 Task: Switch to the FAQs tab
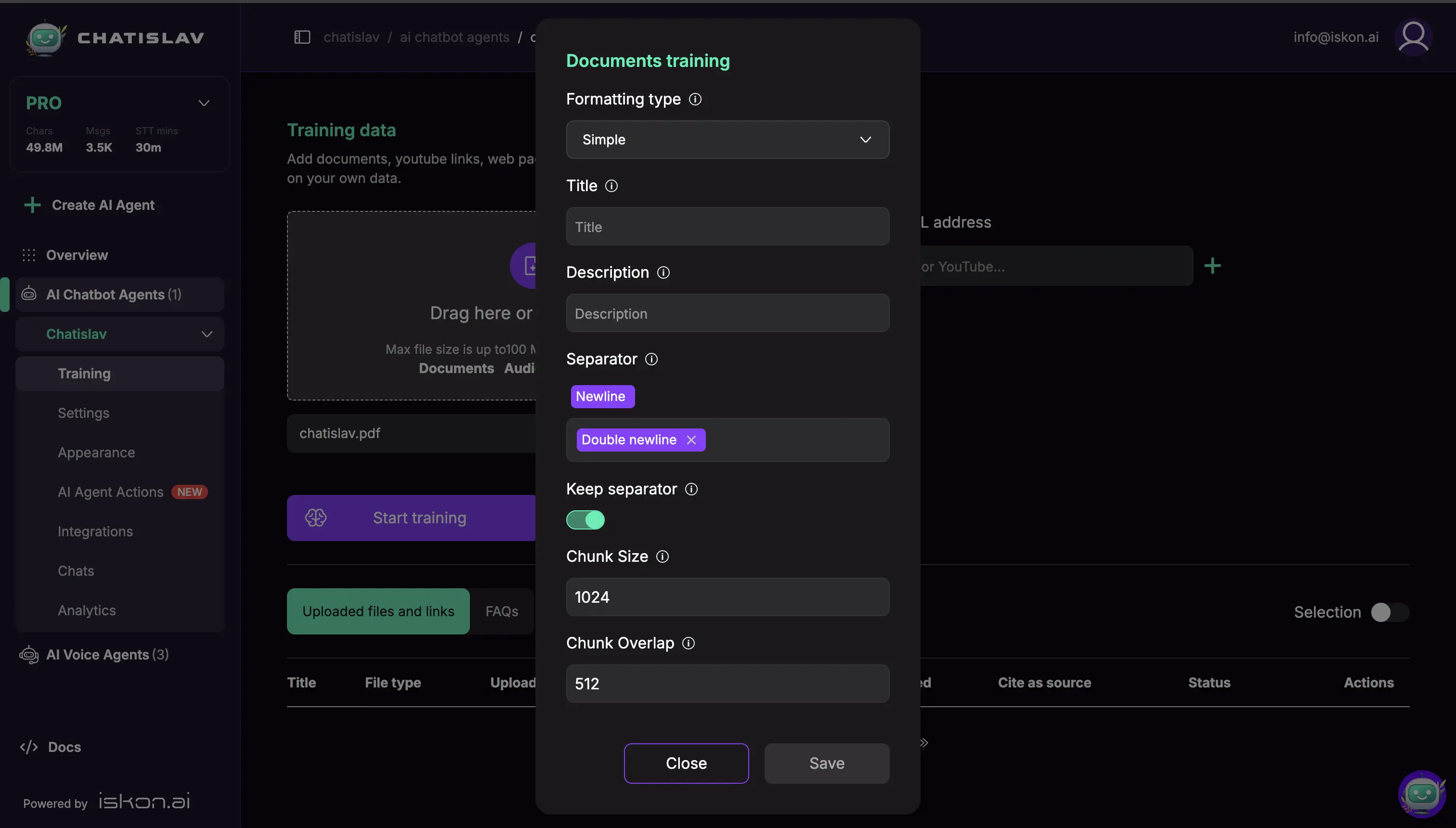point(502,611)
